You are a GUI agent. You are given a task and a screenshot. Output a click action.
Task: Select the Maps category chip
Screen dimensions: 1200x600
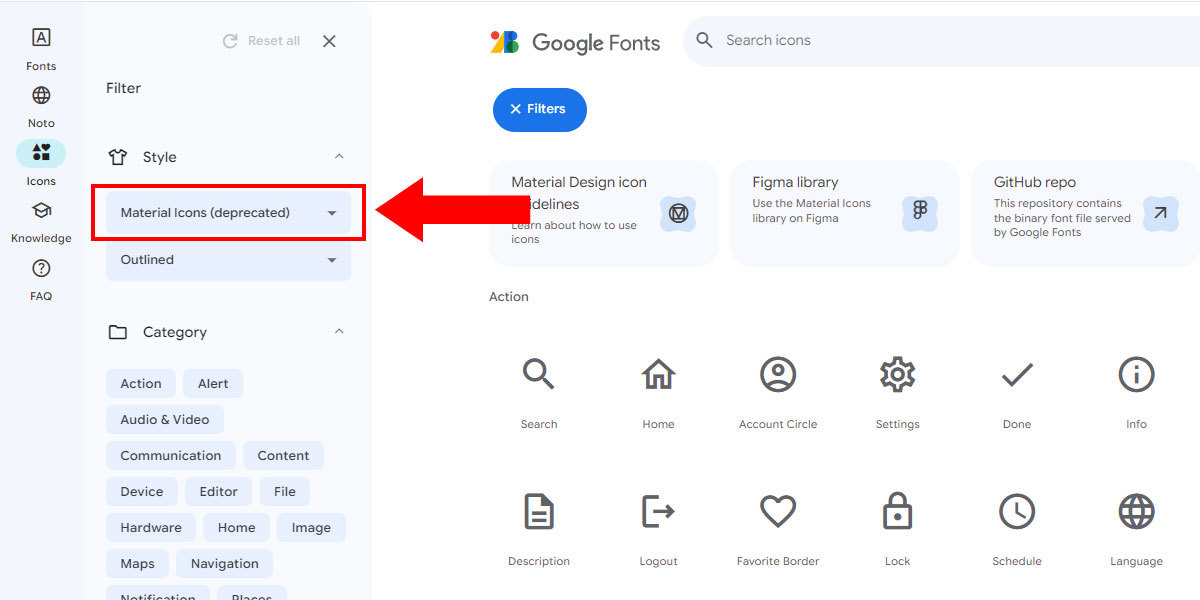[x=138, y=564]
